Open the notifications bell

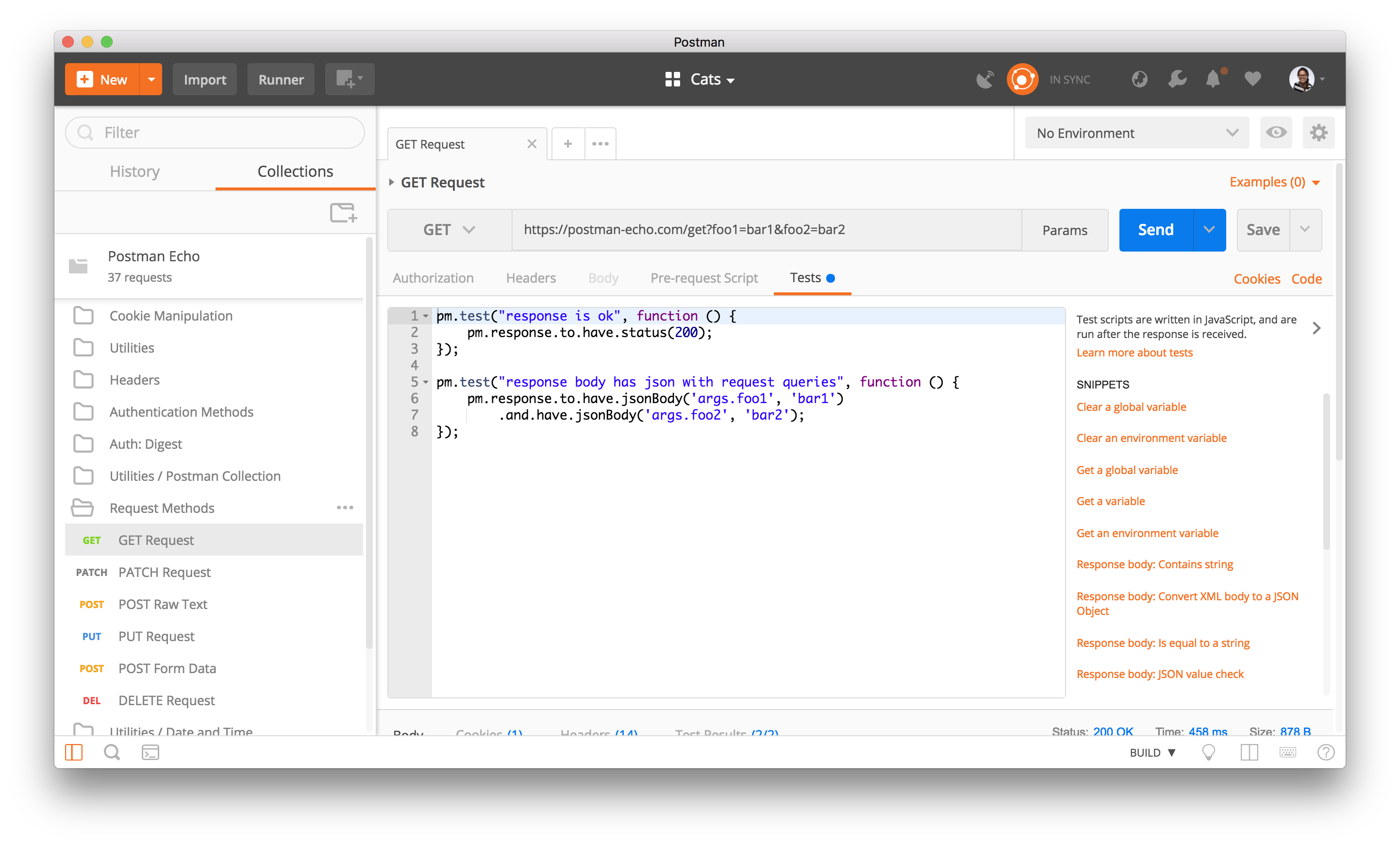1214,79
